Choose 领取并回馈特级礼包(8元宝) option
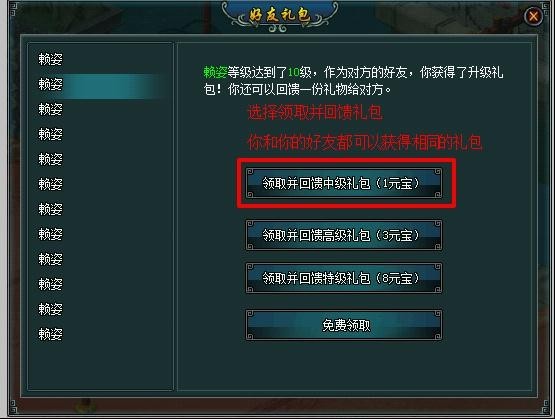The width and height of the screenshot is (555, 419). pyautogui.click(x=344, y=278)
